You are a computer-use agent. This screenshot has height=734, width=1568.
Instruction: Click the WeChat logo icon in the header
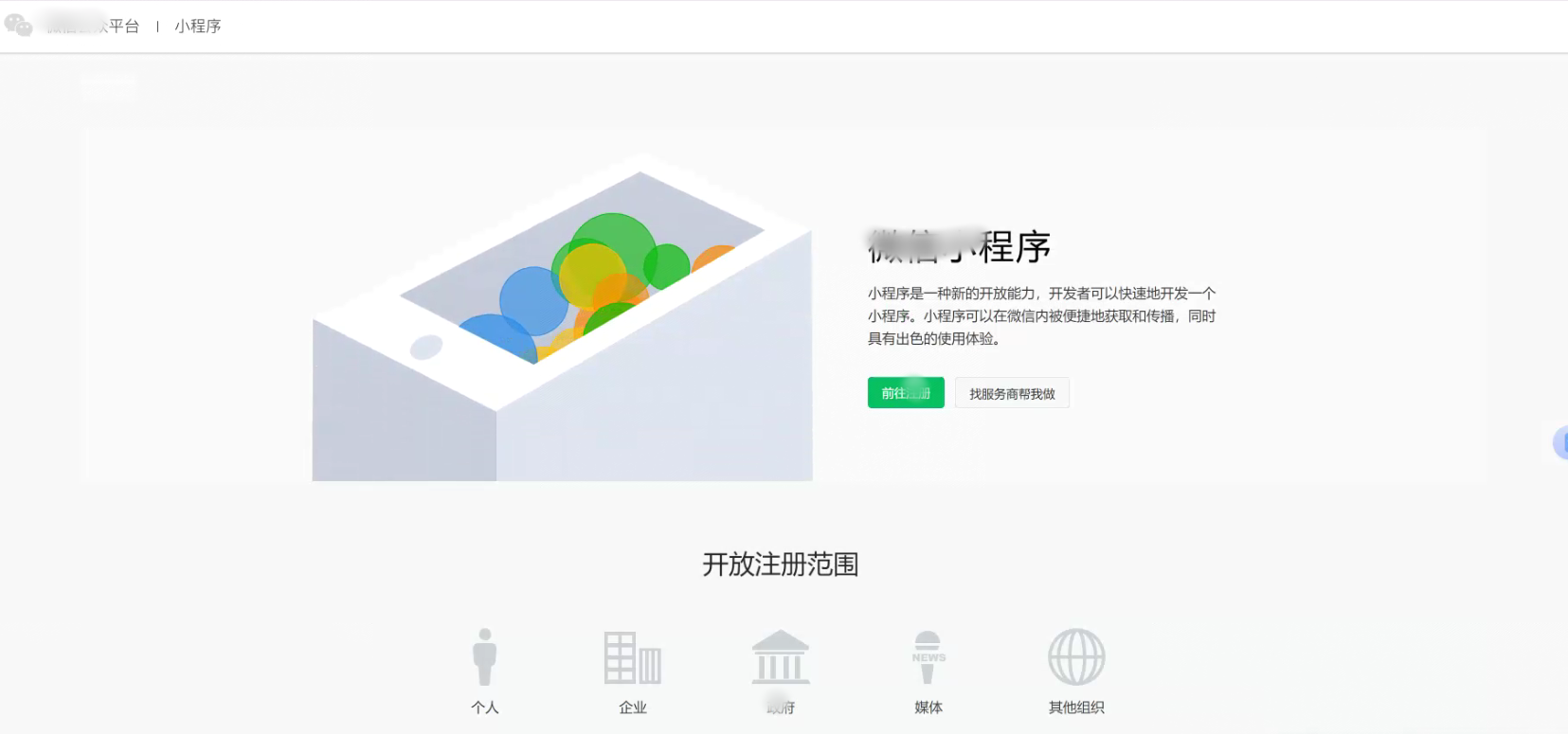[19, 26]
